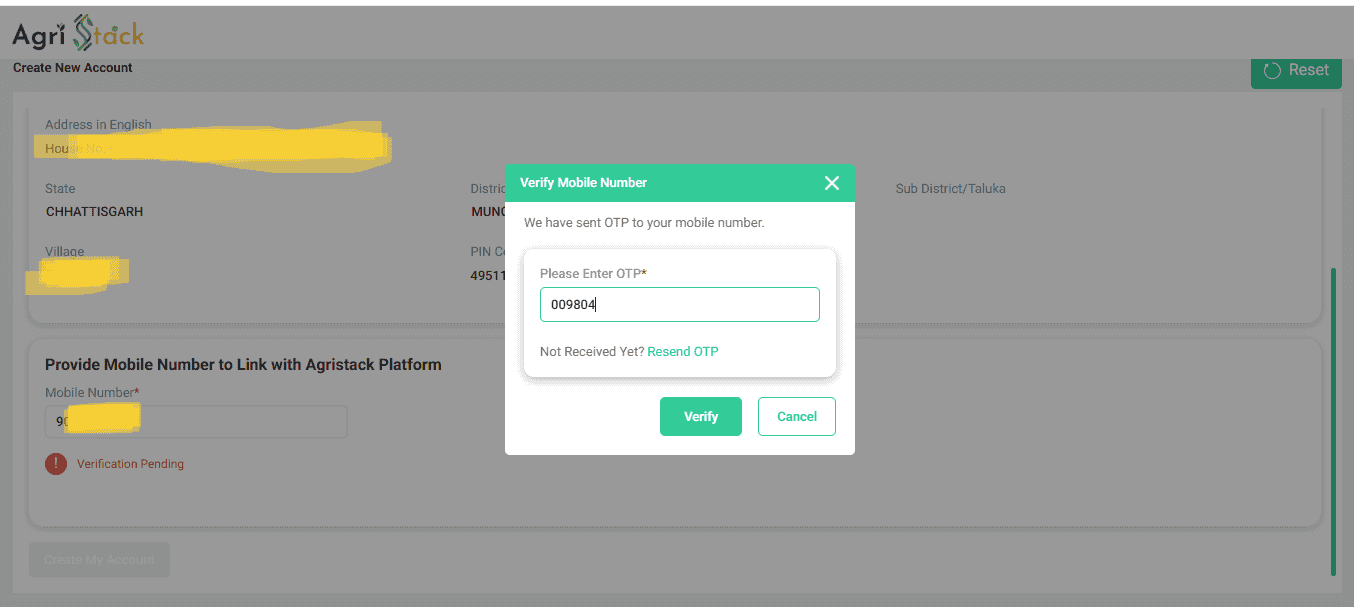Focus the Please Enter OTP field
1354x607 pixels.
coord(679,305)
